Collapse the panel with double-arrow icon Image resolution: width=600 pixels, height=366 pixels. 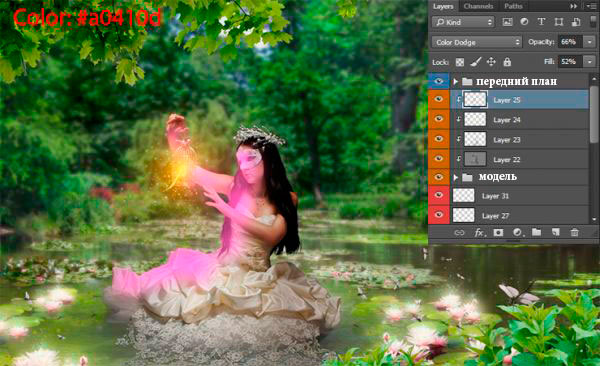click(574, 6)
